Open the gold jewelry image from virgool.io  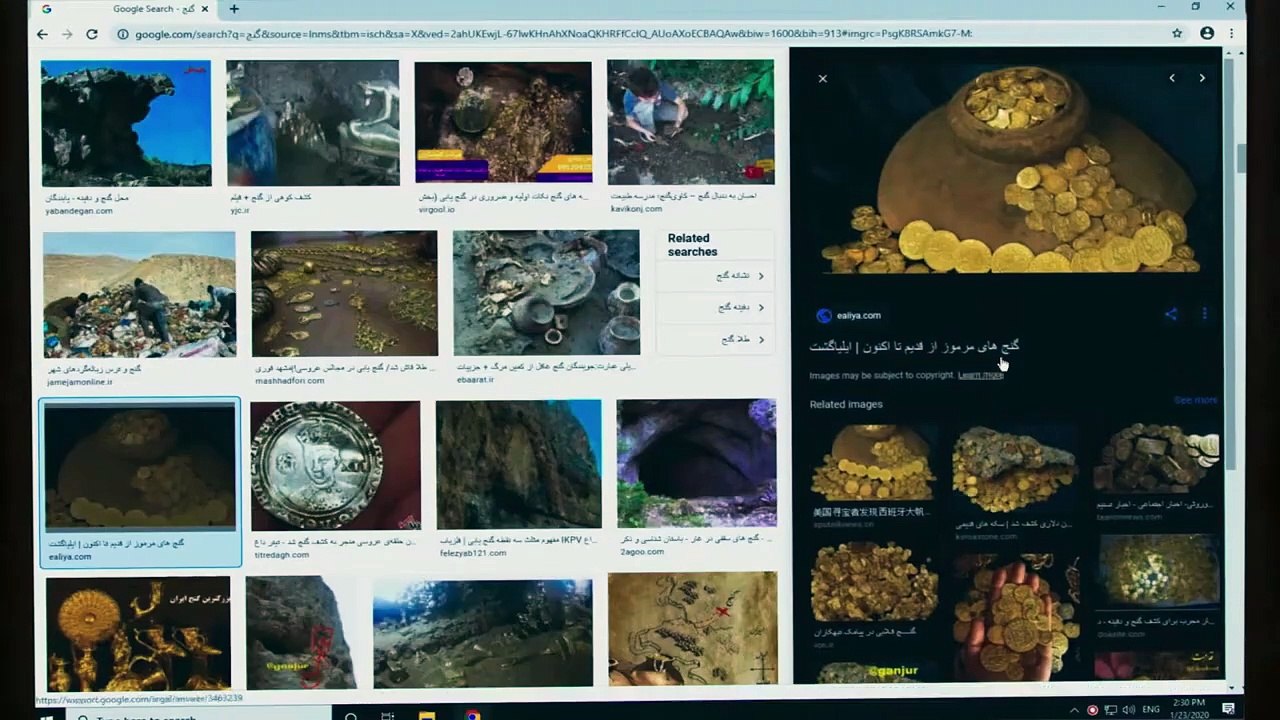(x=503, y=123)
